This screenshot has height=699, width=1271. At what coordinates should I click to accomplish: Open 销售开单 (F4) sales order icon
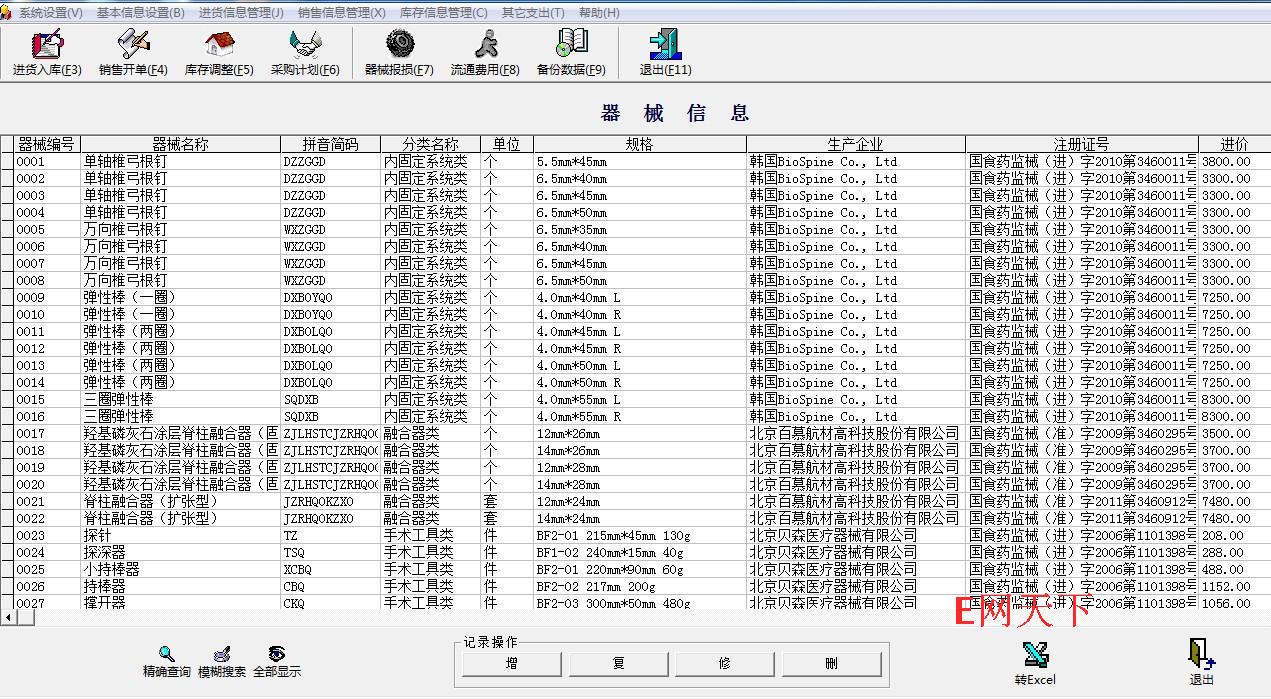(x=133, y=46)
